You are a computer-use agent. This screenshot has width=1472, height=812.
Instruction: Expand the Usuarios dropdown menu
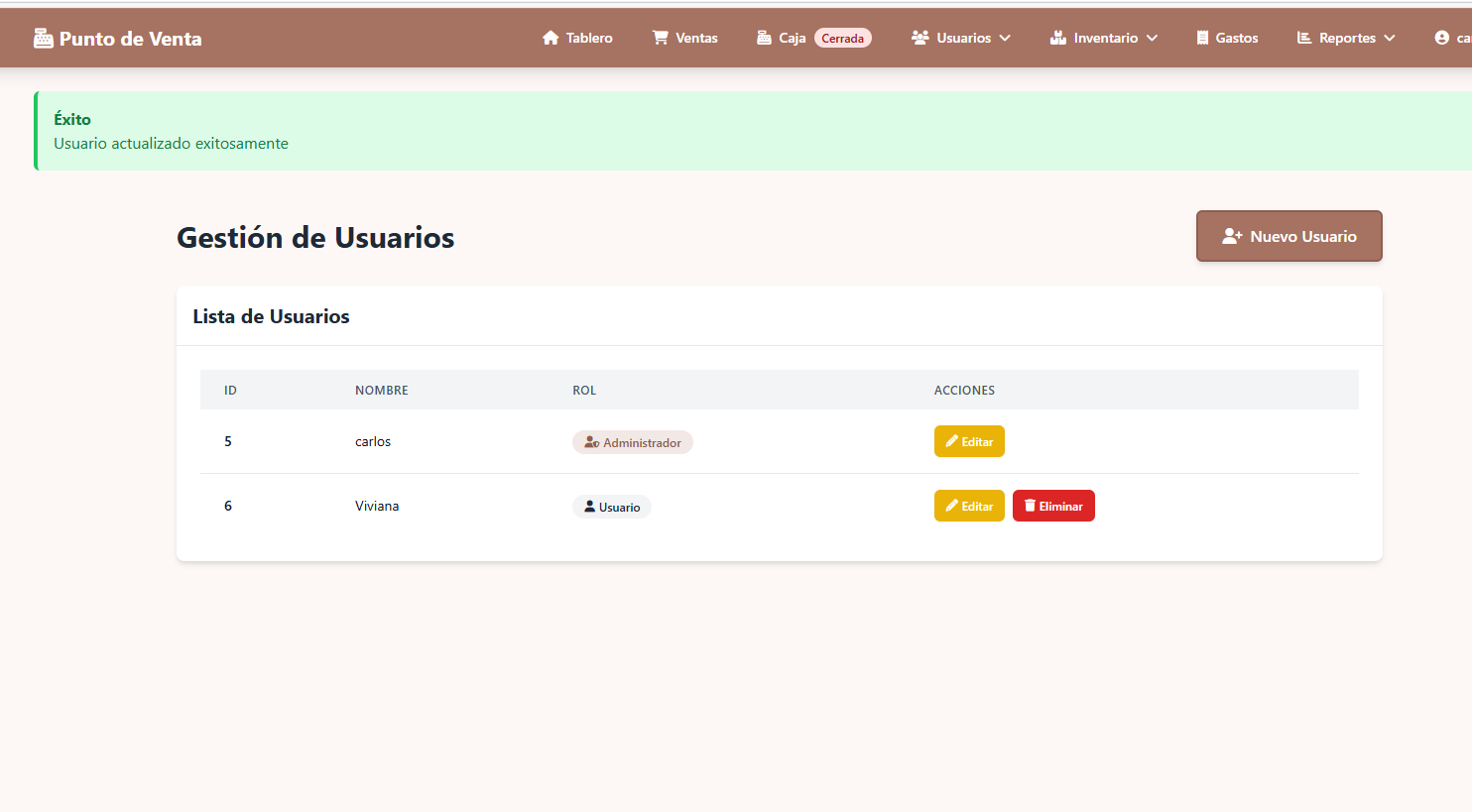tap(961, 38)
